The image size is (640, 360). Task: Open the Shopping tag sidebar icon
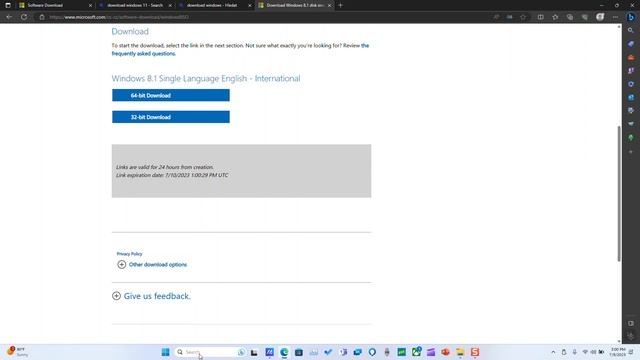pyautogui.click(x=631, y=44)
